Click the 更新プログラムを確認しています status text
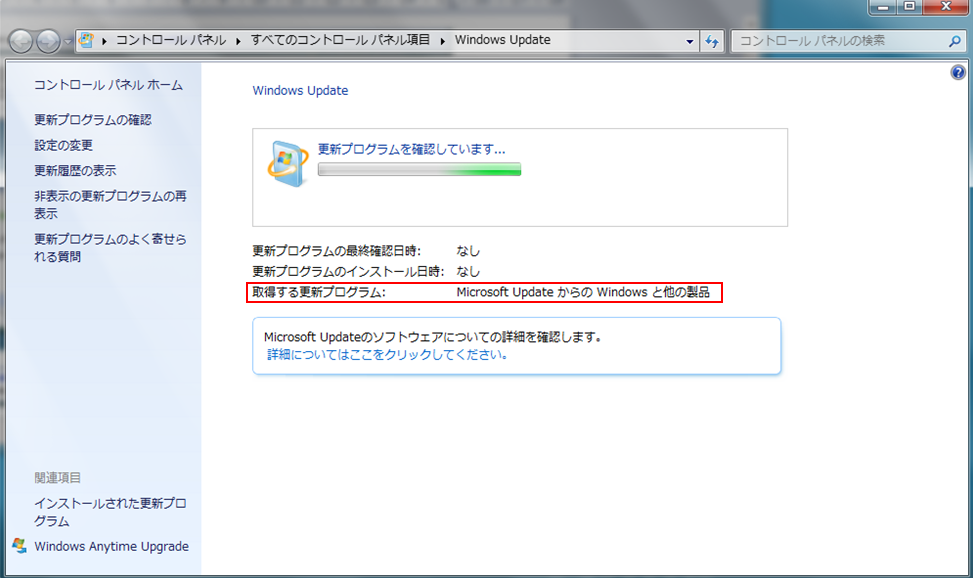Image resolution: width=973 pixels, height=578 pixels. coord(411,150)
